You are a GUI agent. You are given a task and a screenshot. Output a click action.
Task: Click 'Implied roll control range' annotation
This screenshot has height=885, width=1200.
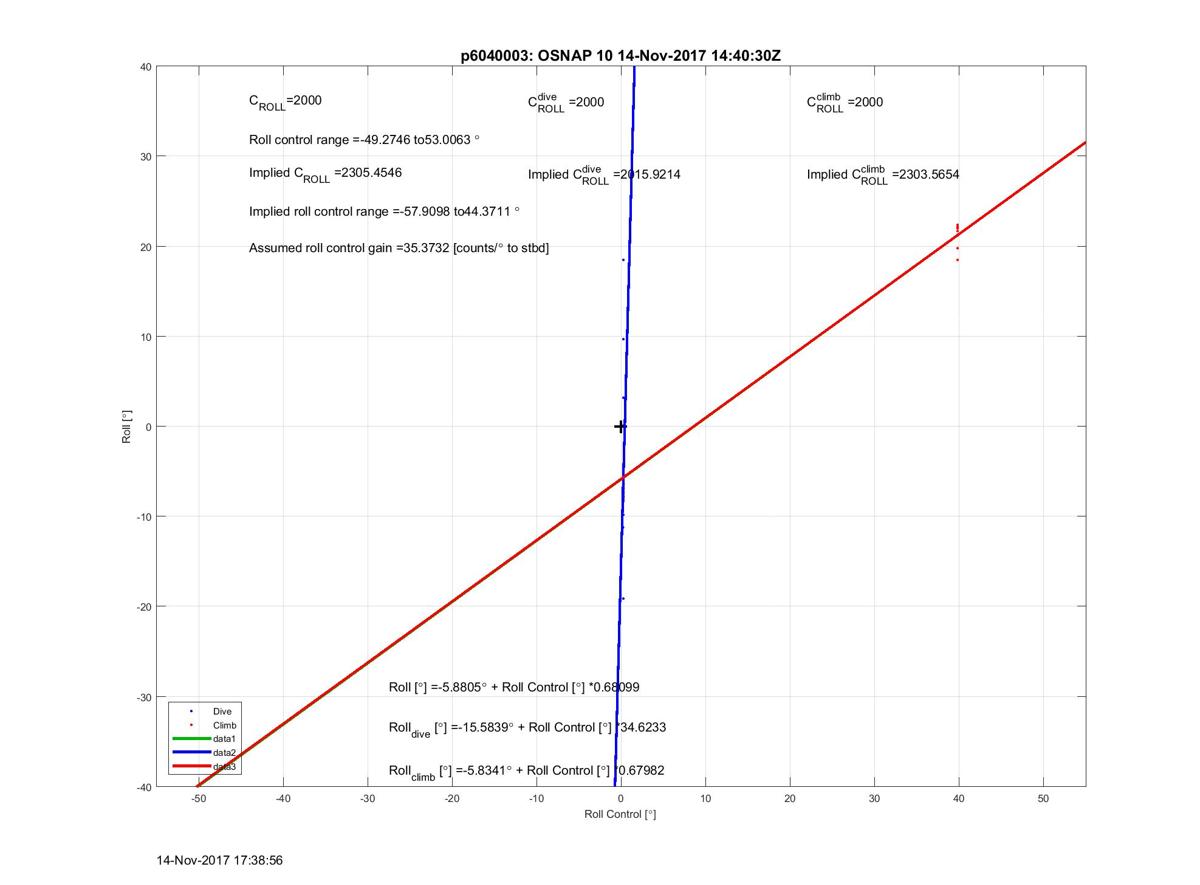(384, 211)
